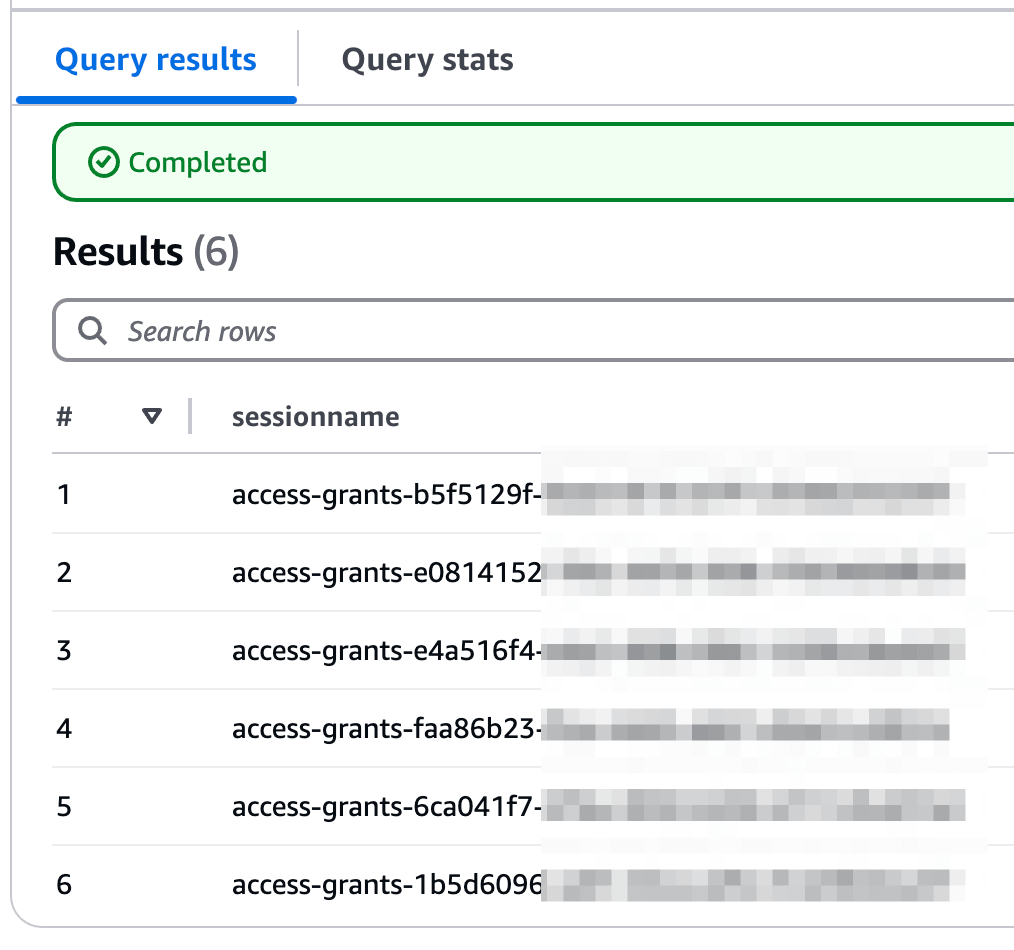Click row number 2 cell
Screen dimensions: 1014x950
pos(64,572)
